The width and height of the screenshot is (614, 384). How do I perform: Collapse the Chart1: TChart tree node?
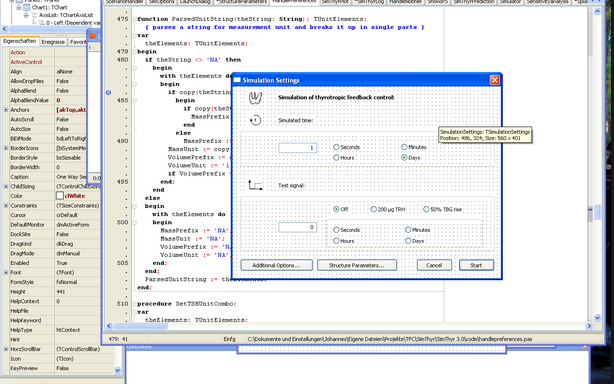pos(18,7)
